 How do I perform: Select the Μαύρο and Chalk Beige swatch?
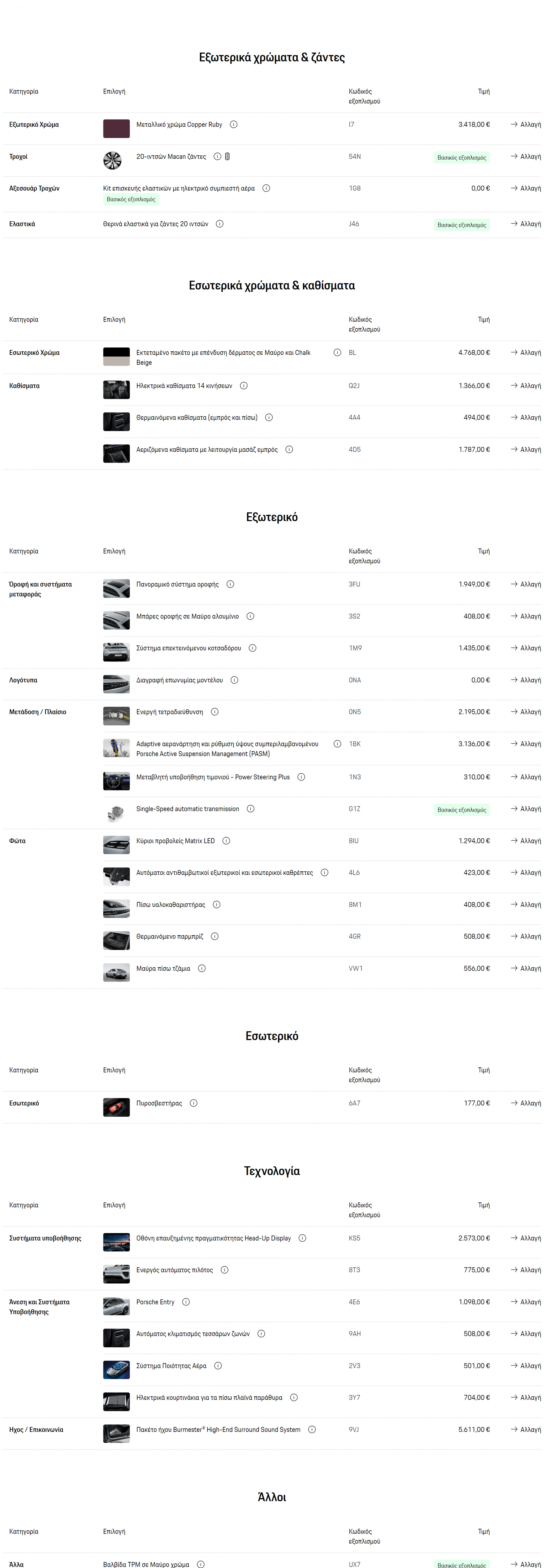coord(116,357)
